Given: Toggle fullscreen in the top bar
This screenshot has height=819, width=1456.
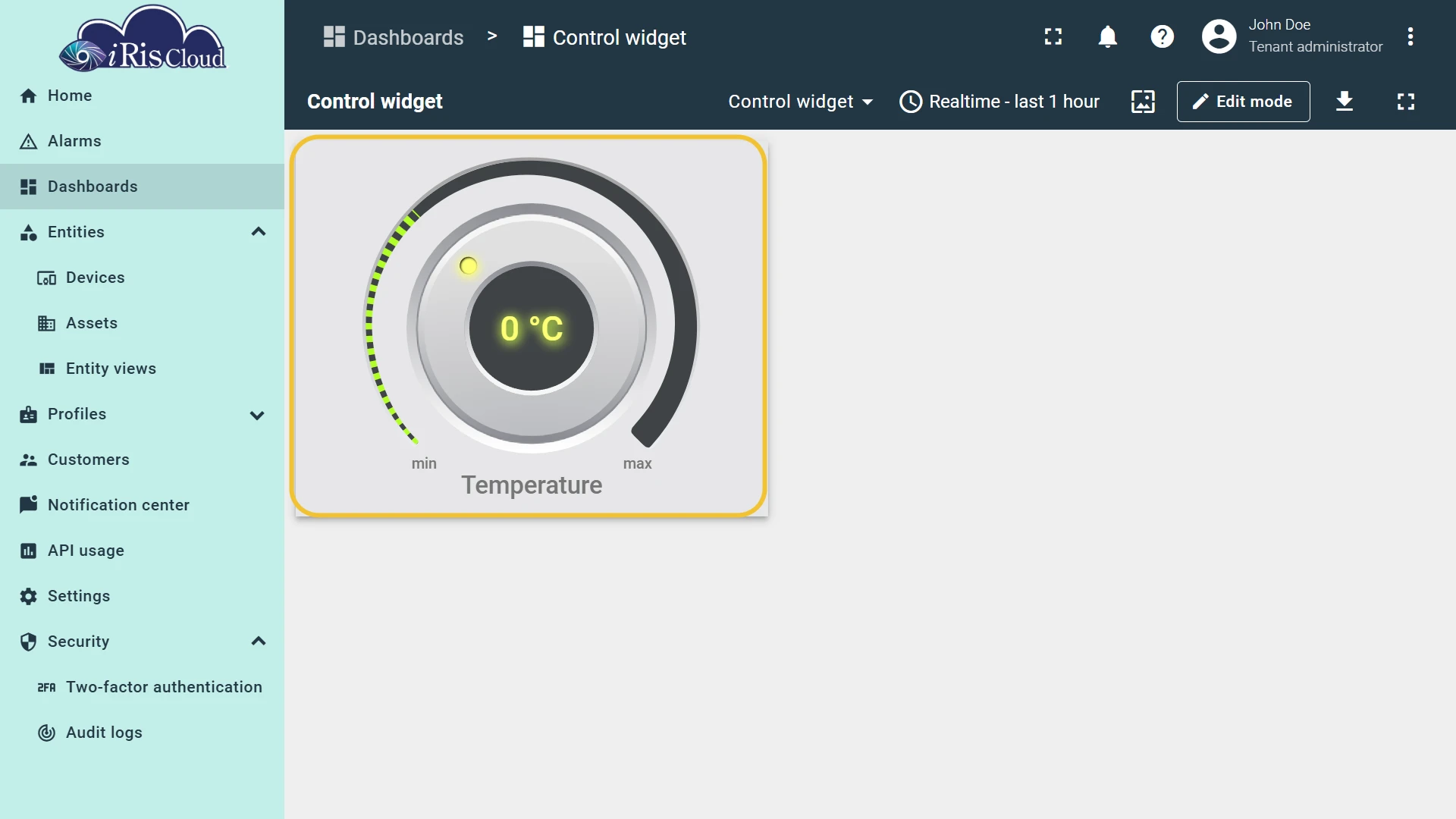Looking at the screenshot, I should point(1053,36).
